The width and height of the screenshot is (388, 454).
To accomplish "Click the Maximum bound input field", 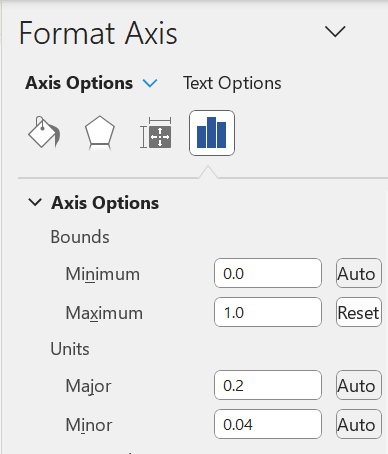I will (268, 312).
